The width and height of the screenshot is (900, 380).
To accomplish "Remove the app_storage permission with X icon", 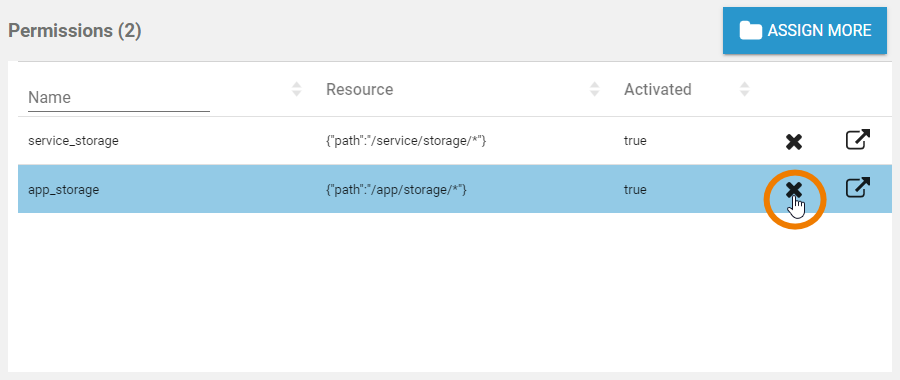I will pos(794,189).
